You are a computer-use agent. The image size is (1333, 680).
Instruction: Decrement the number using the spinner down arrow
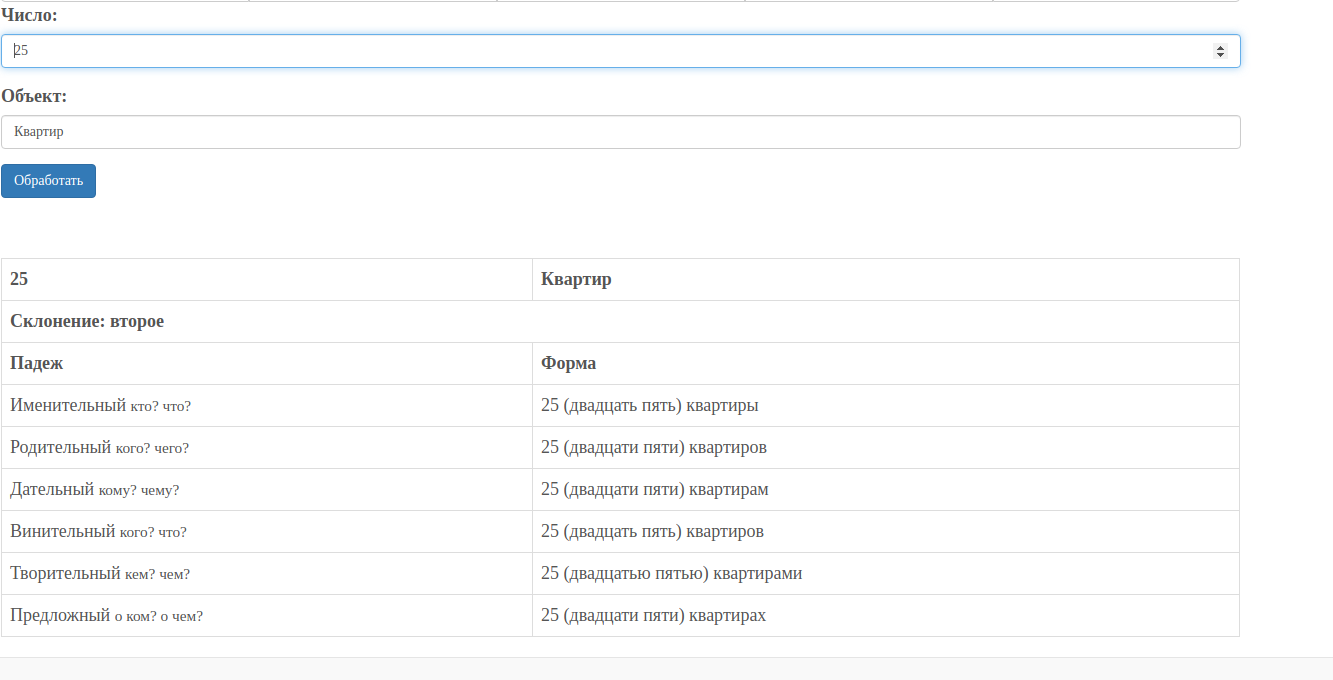click(1222, 56)
